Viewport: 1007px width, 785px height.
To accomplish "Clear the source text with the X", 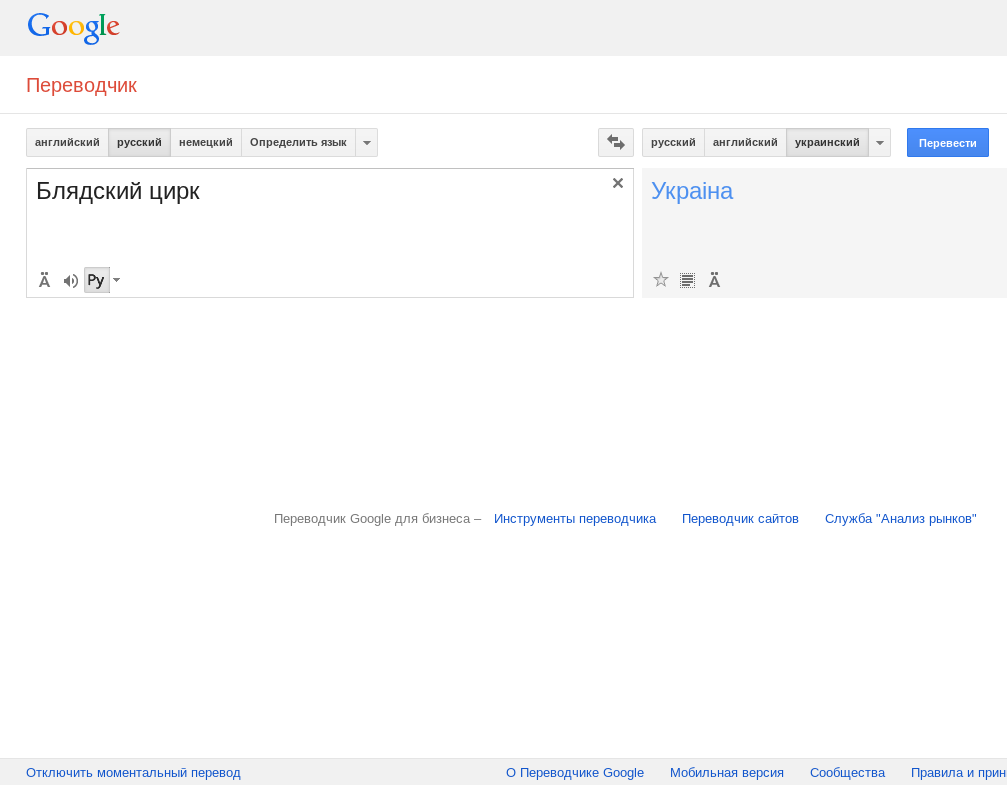I will click(618, 183).
